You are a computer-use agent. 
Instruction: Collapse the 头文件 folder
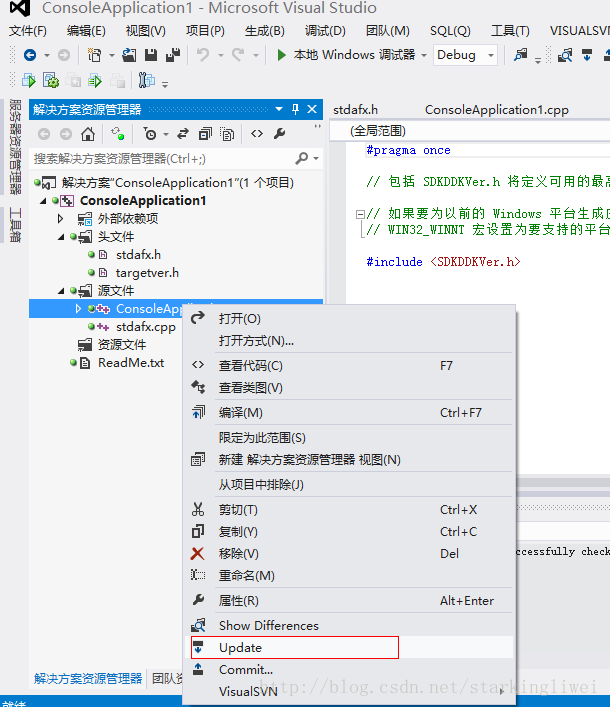pyautogui.click(x=61, y=237)
